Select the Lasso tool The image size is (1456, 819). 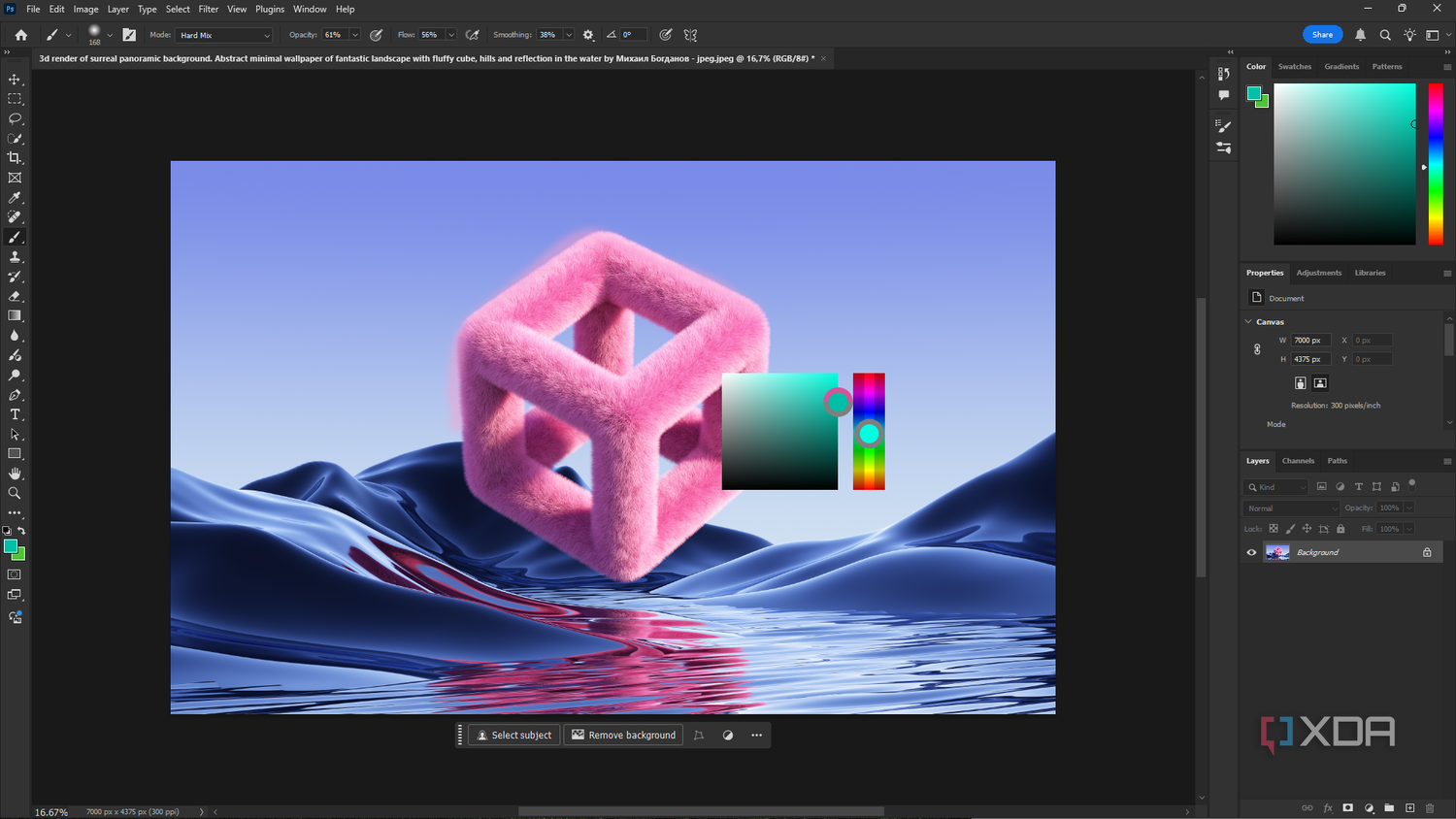click(x=15, y=118)
